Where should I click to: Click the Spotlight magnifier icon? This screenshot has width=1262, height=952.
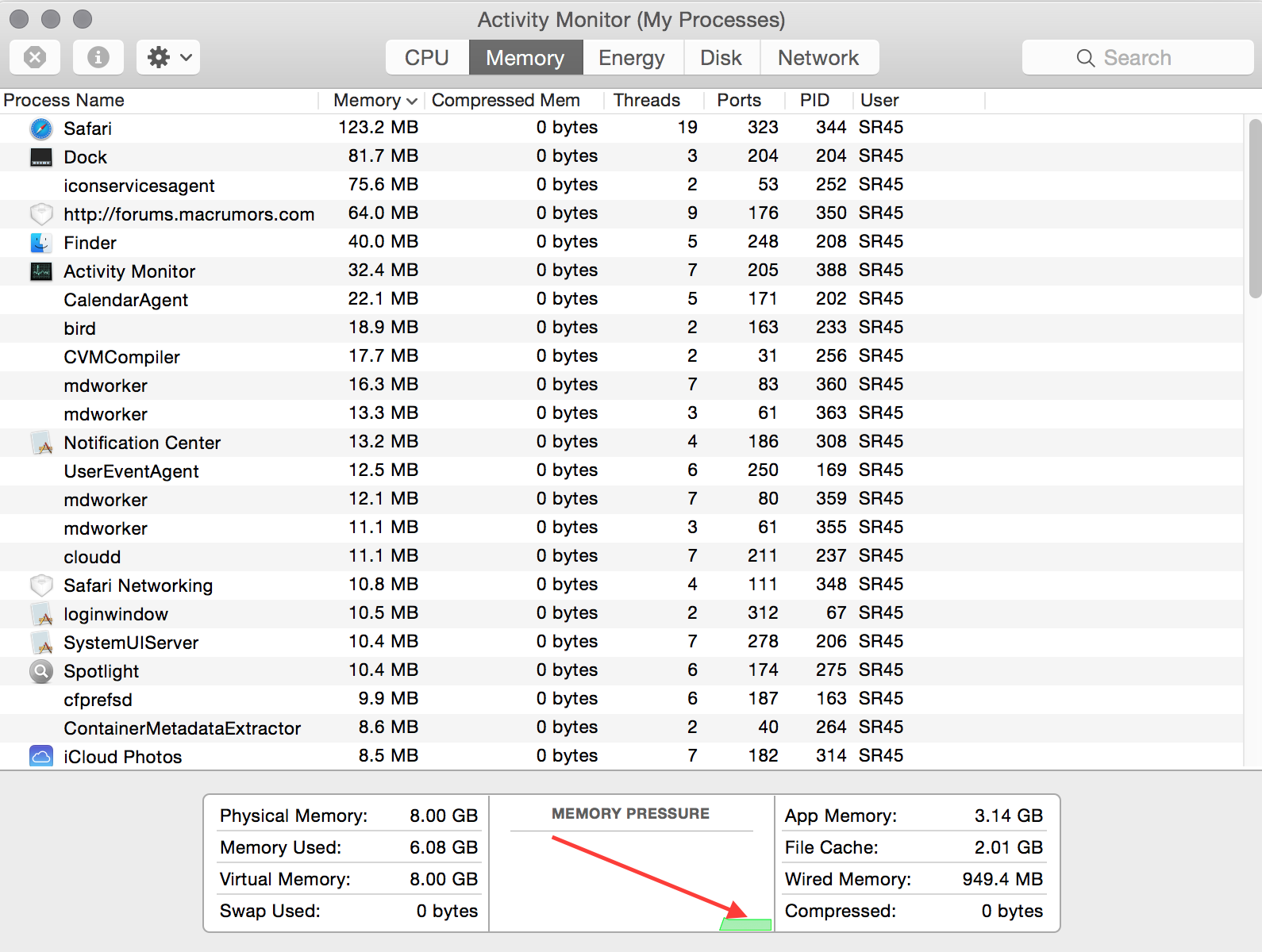pos(41,671)
